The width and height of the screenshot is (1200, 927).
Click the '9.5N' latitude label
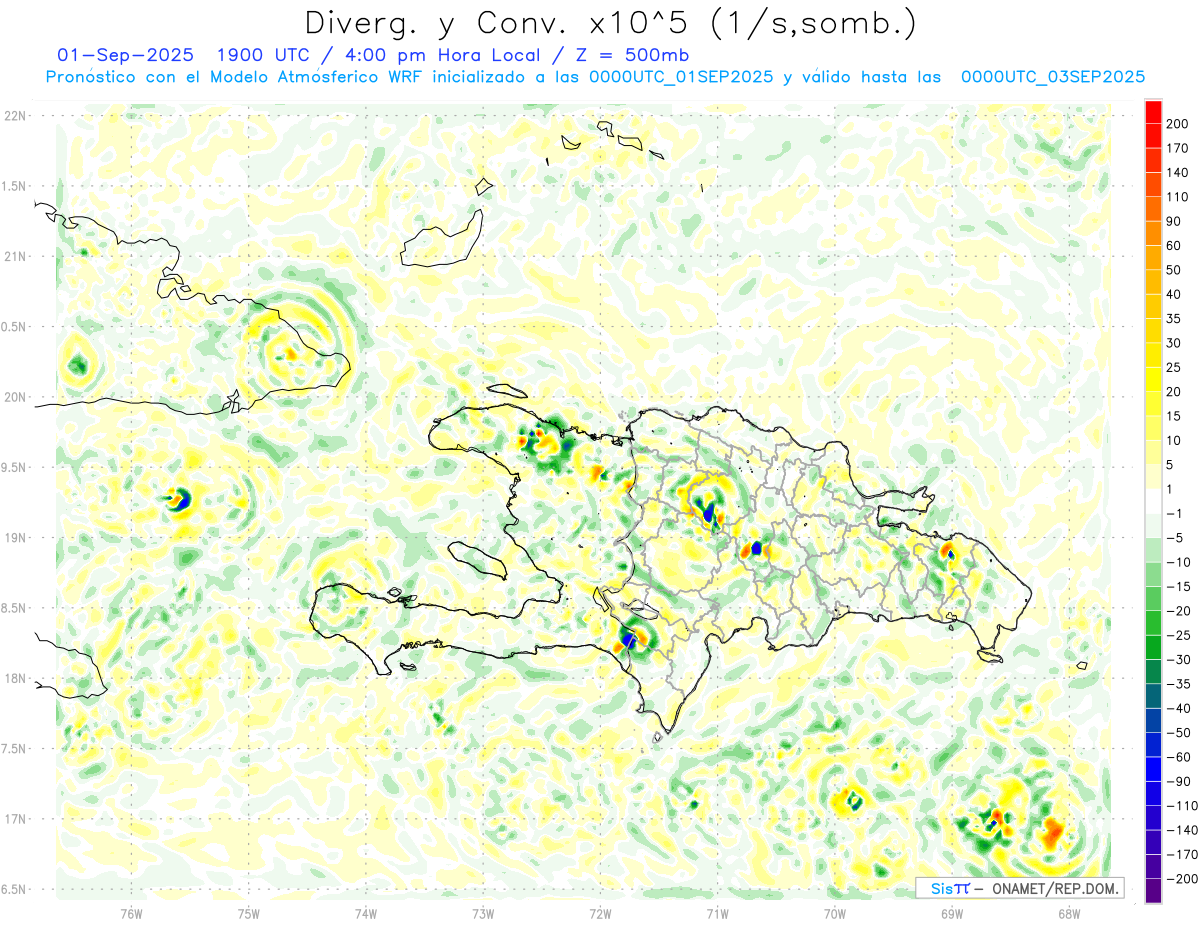click(x=13, y=467)
